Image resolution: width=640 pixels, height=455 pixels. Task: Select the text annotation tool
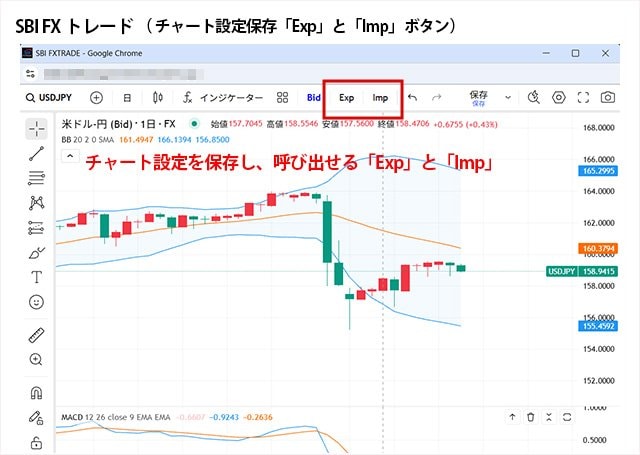(x=36, y=277)
